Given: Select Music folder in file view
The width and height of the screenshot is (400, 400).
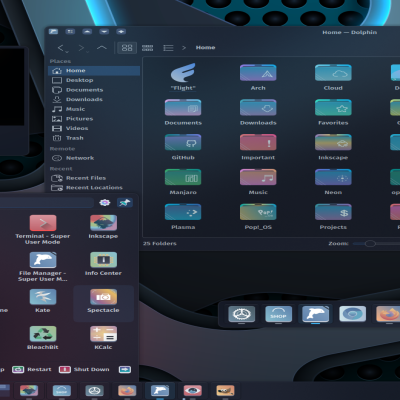Looking at the screenshot, I should point(258,182).
